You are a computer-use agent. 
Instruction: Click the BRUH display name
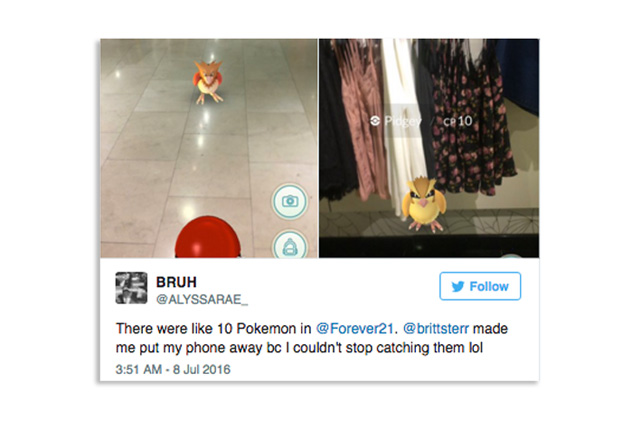click(x=176, y=282)
